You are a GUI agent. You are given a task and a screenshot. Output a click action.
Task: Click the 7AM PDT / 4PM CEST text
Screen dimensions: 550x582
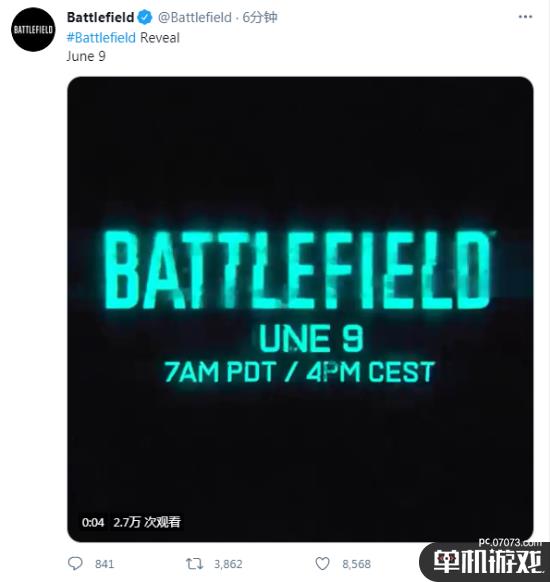(x=299, y=372)
